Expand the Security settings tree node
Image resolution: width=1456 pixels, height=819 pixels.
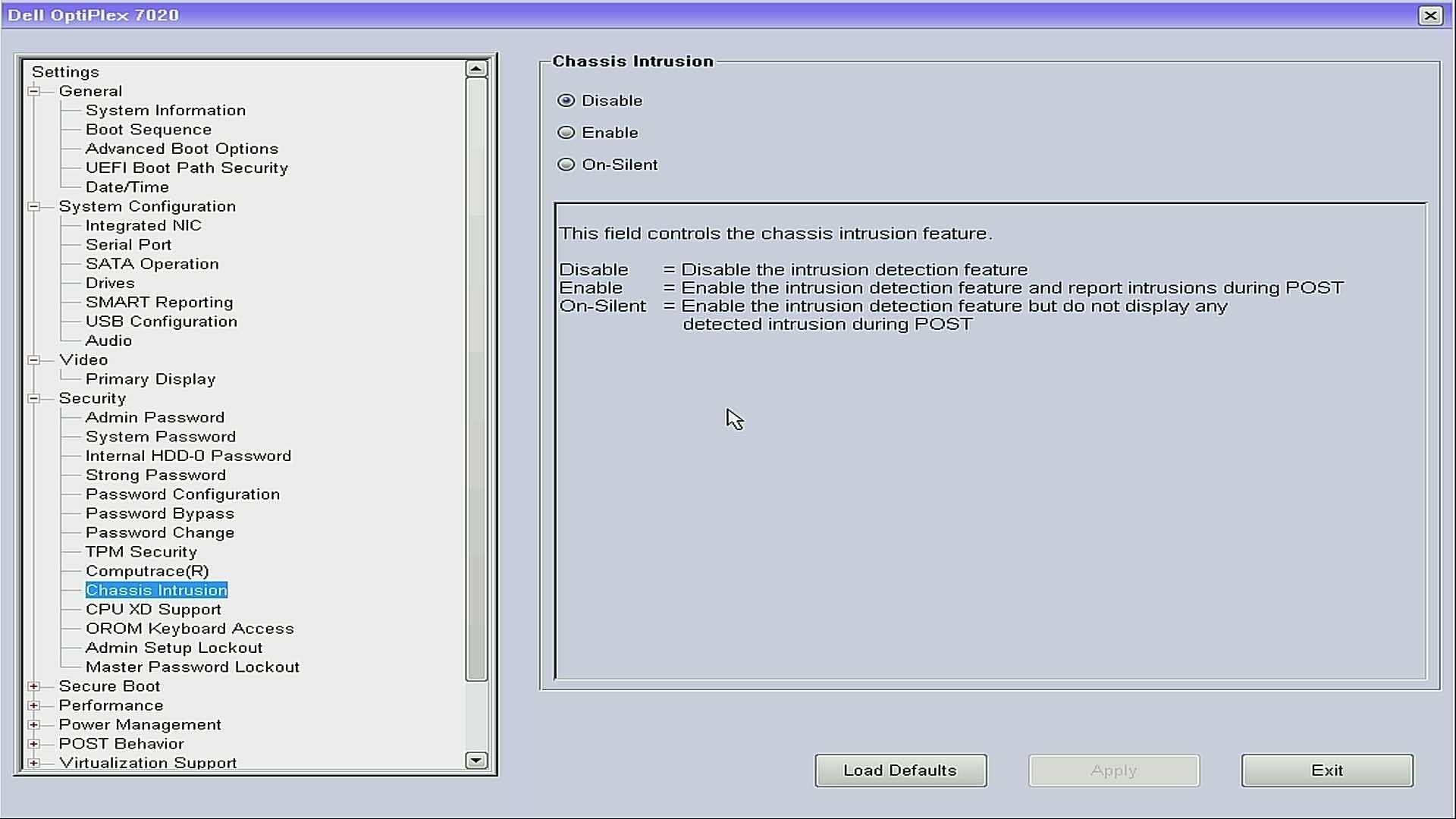(34, 398)
